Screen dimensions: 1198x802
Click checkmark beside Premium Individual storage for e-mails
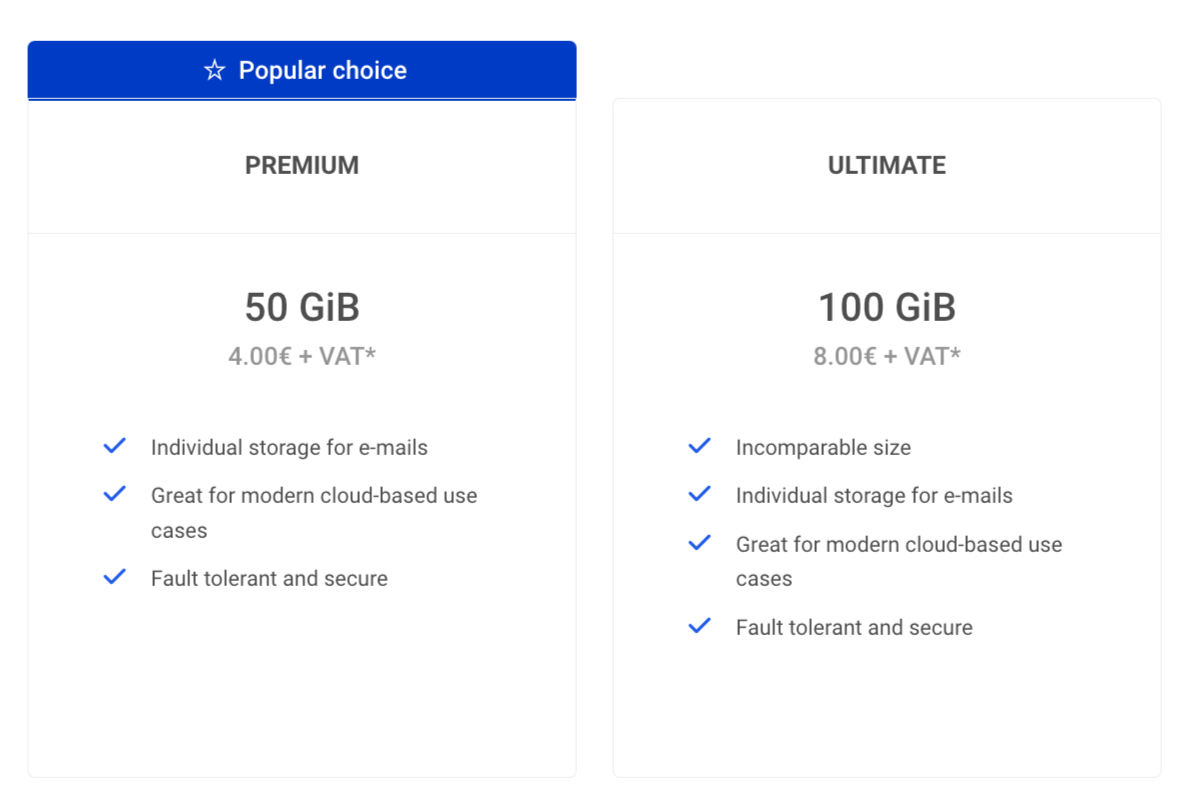115,446
